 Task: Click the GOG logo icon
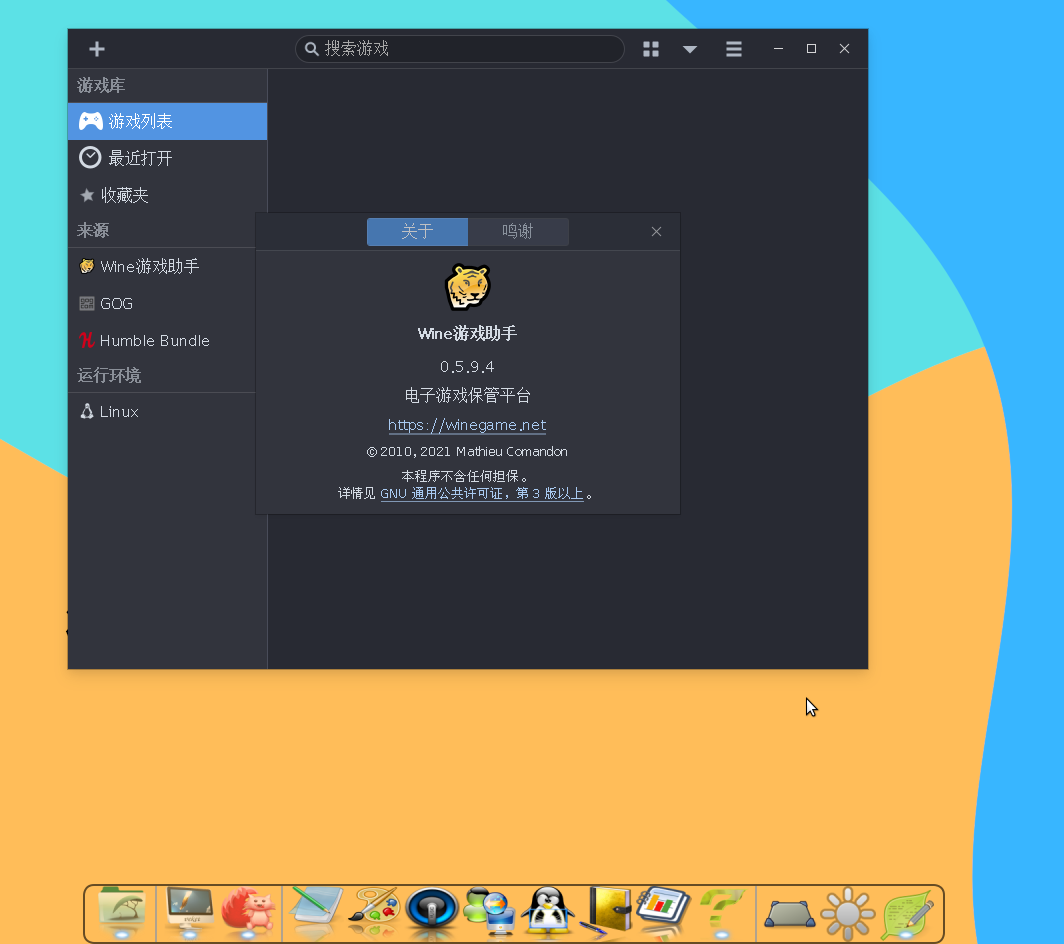(86, 303)
